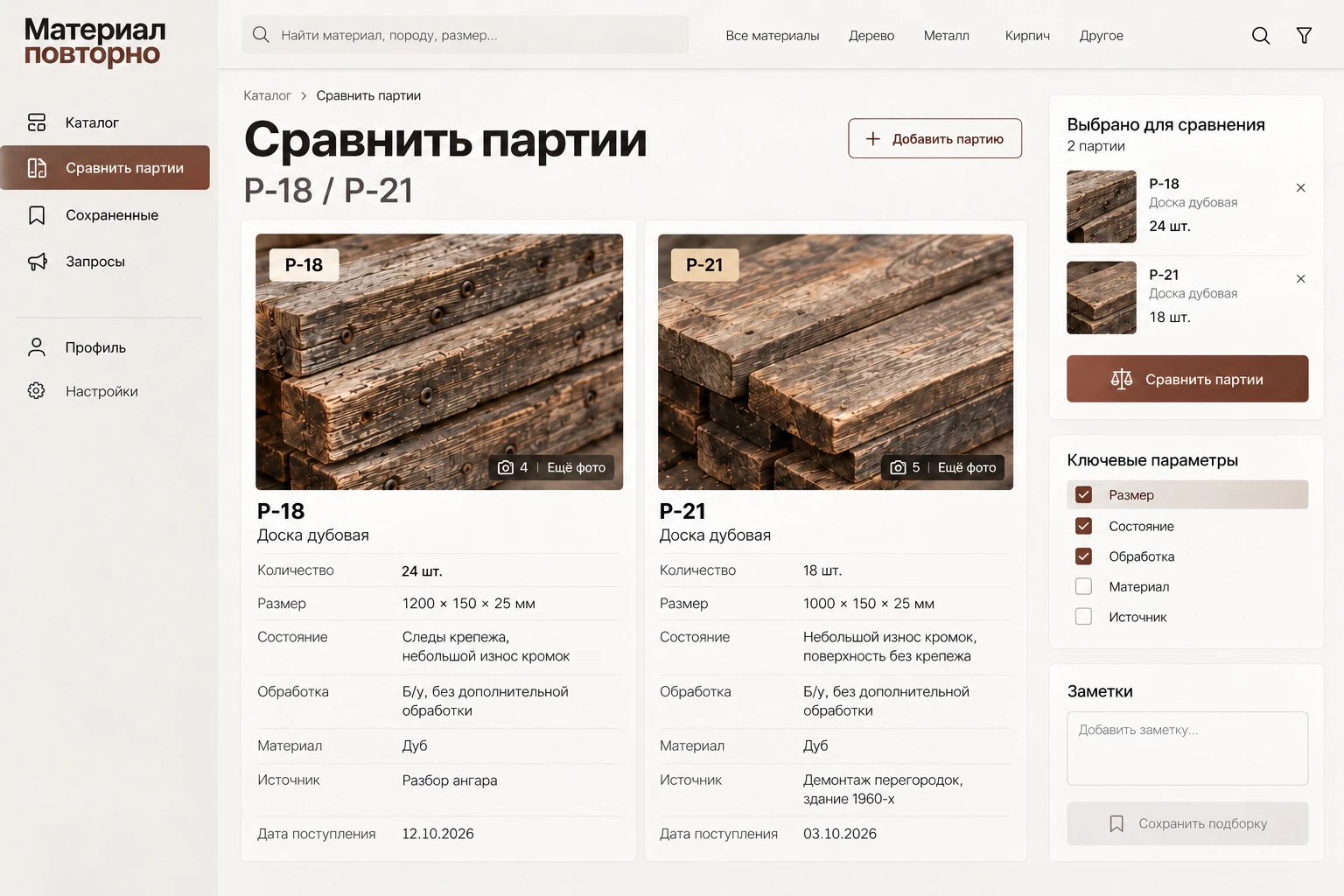Click the camera icon on P-18 photo
The image size is (1344, 896).
coord(506,467)
